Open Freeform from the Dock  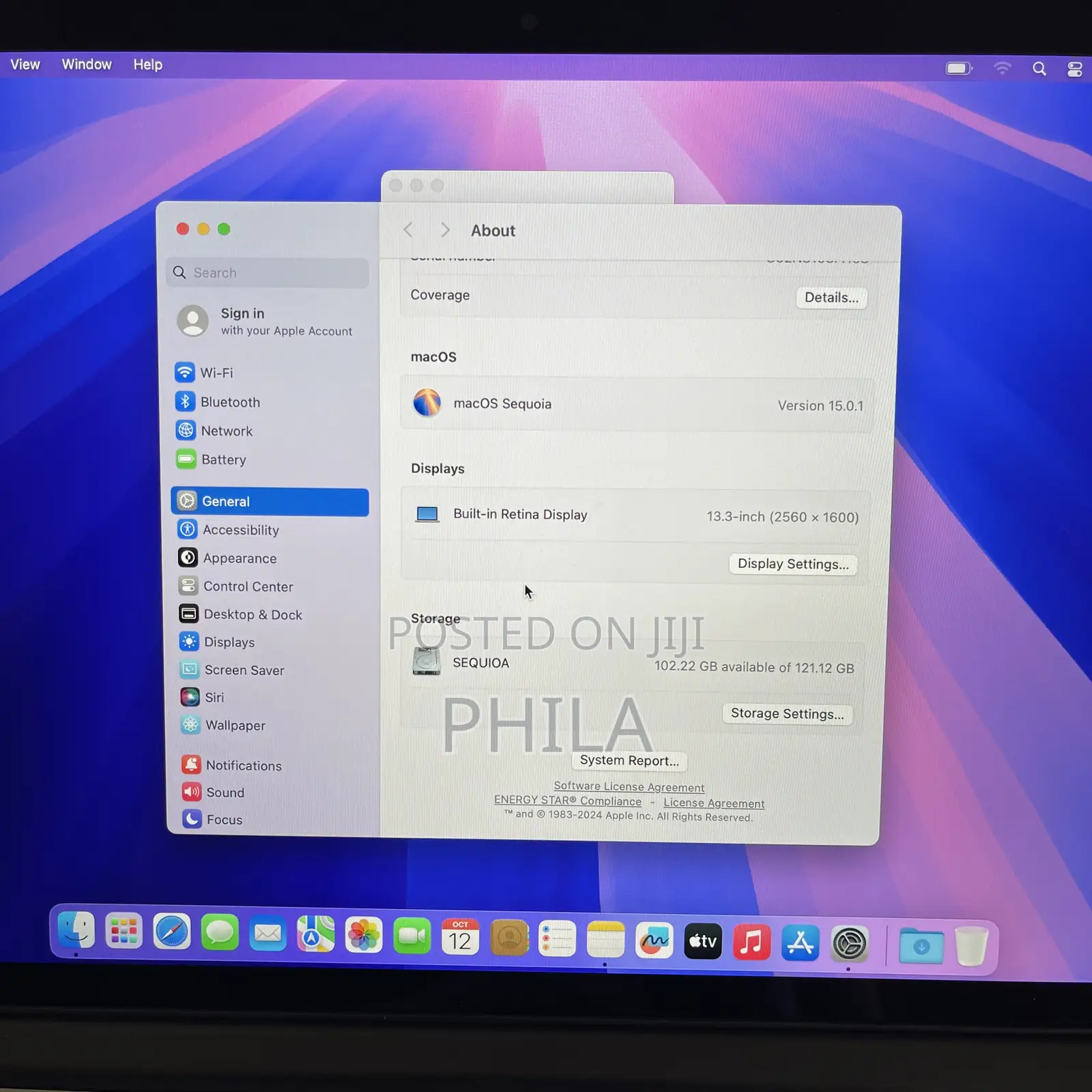pos(654,941)
